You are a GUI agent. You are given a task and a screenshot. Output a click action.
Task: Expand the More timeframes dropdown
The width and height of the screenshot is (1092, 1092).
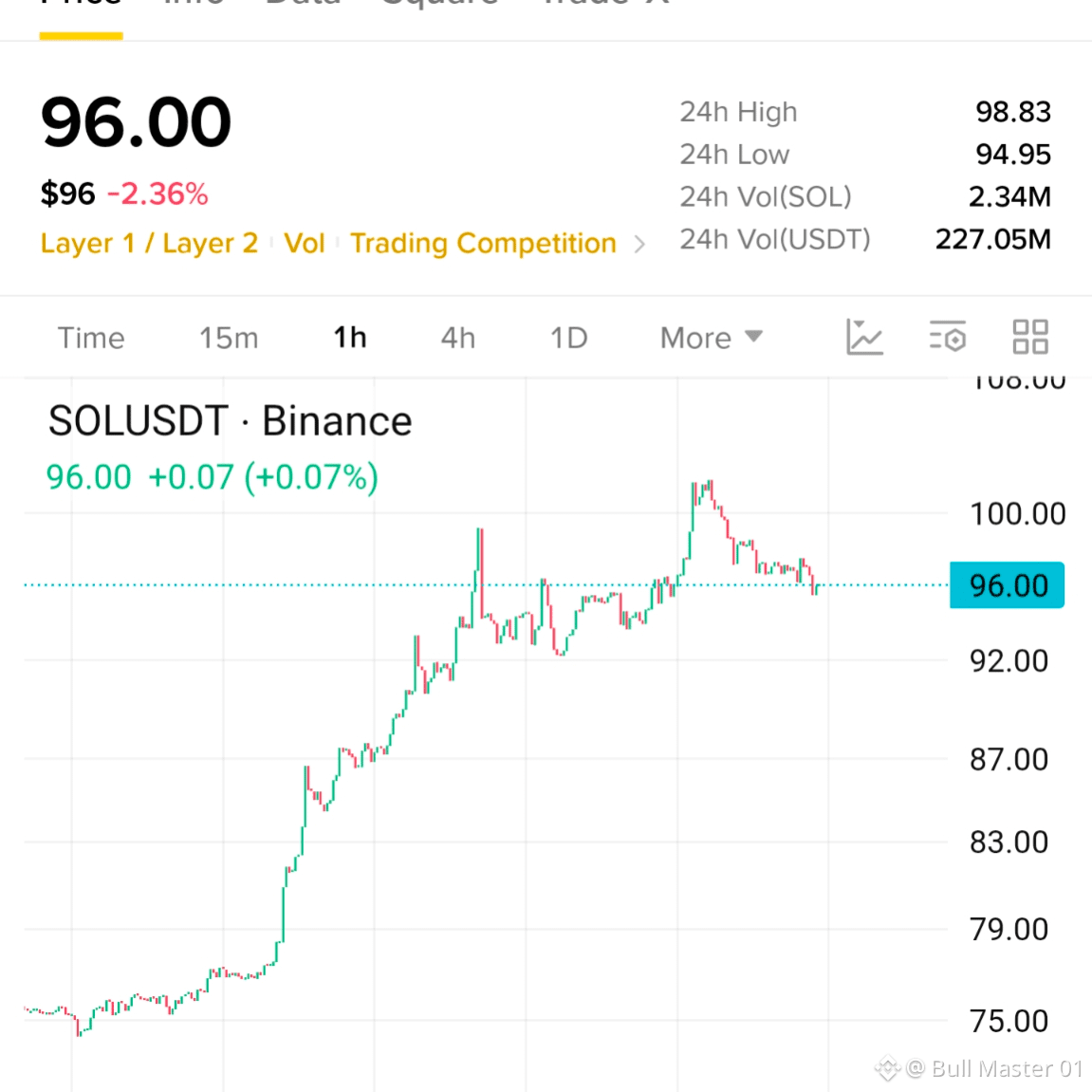(x=711, y=338)
